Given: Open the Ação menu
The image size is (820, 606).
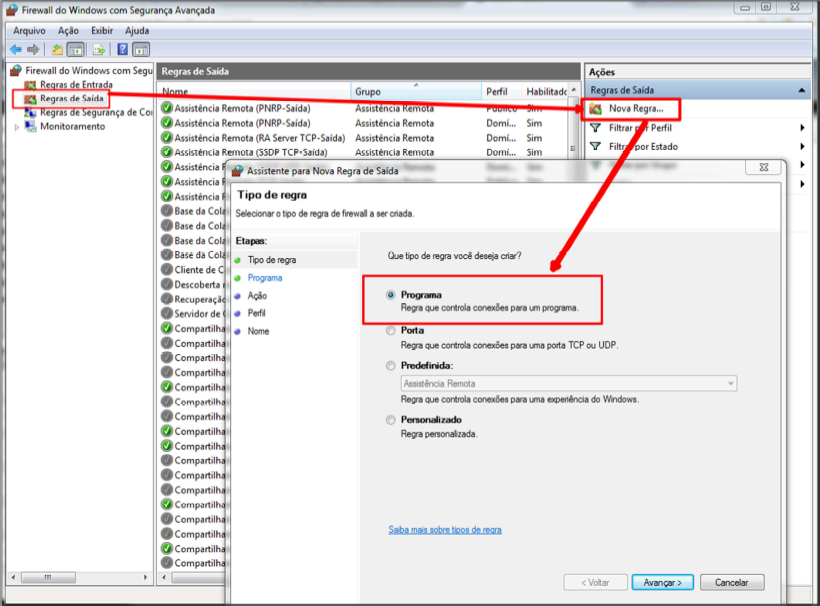Looking at the screenshot, I should click(68, 31).
